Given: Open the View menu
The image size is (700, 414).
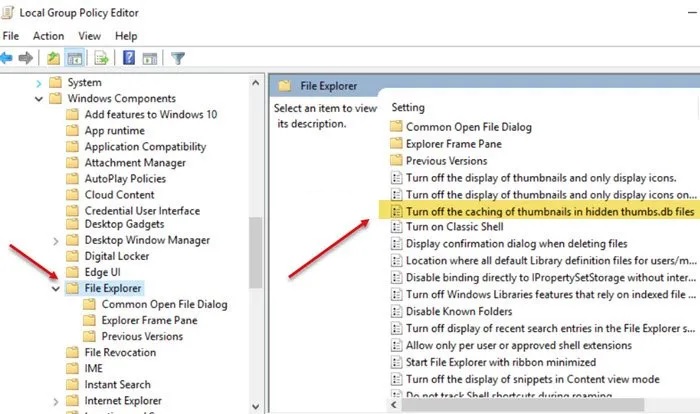Looking at the screenshot, I should (89, 36).
